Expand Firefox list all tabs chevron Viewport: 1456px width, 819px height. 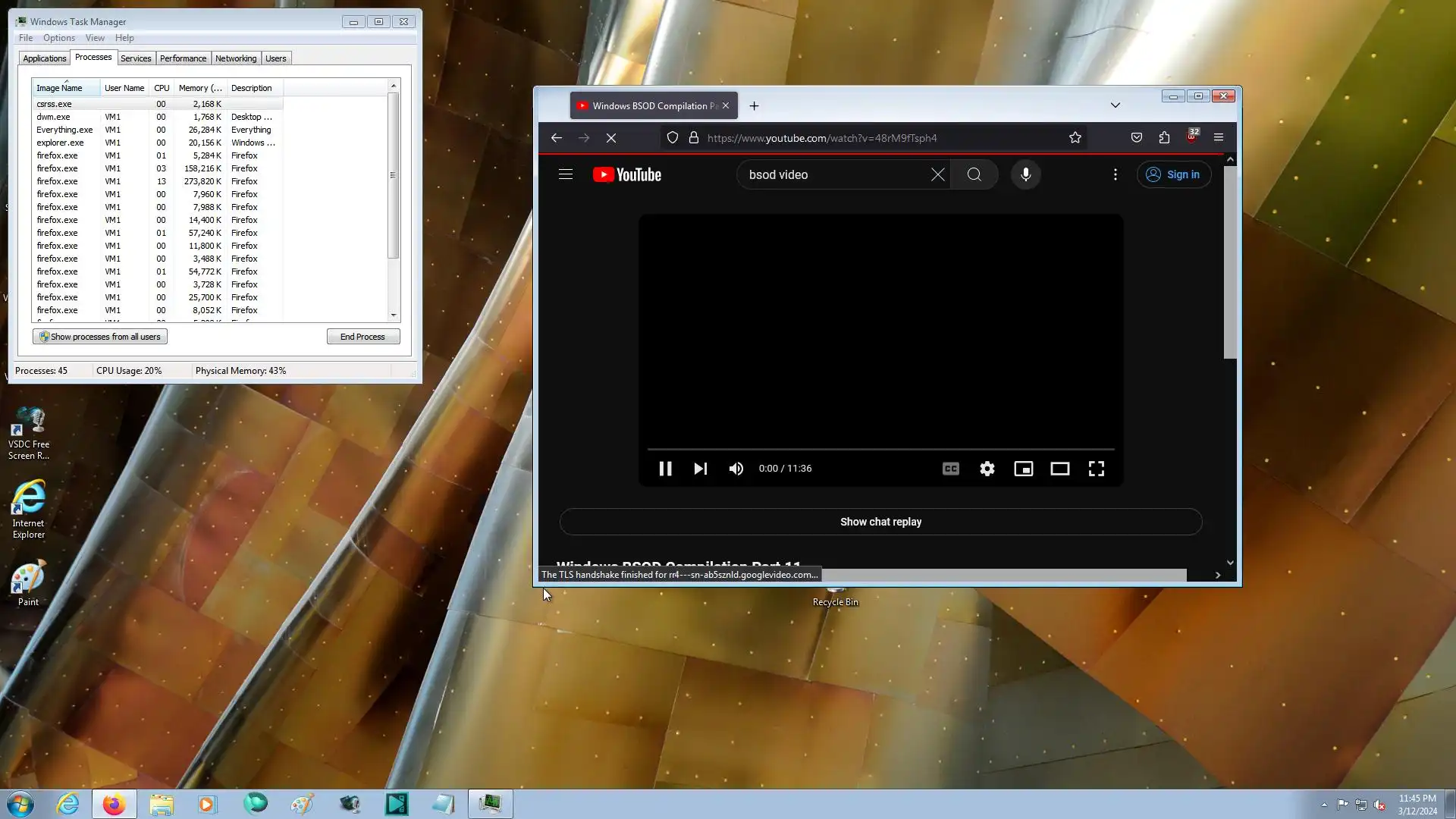tap(1115, 105)
